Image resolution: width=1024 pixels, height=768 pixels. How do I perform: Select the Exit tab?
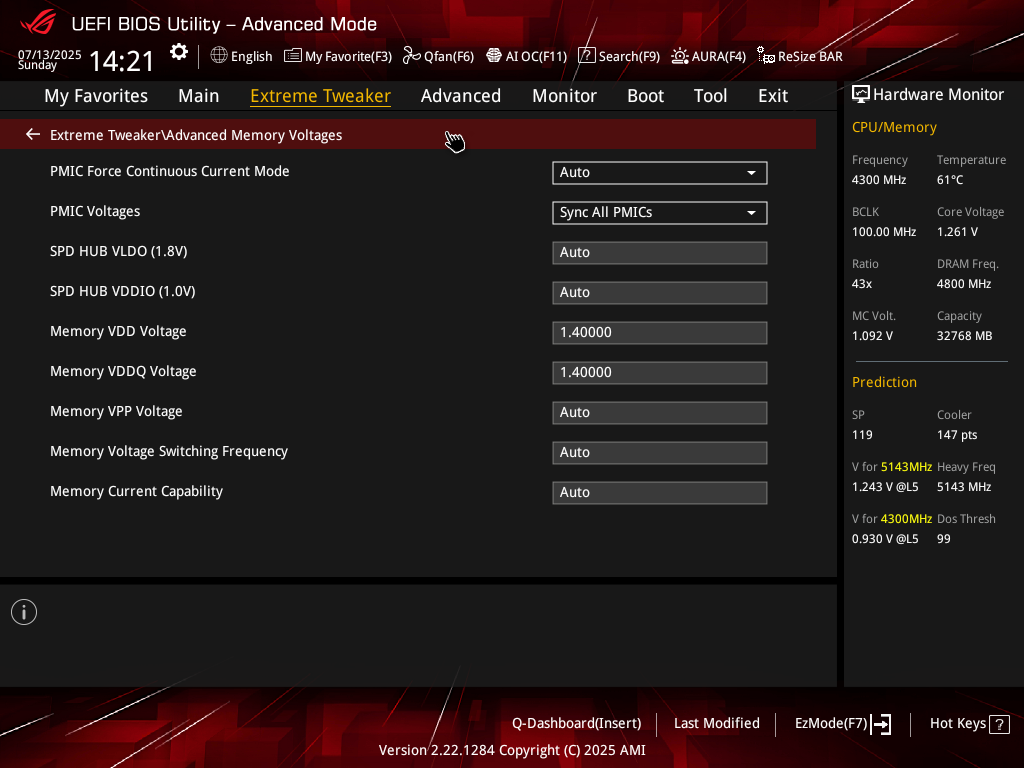click(773, 96)
